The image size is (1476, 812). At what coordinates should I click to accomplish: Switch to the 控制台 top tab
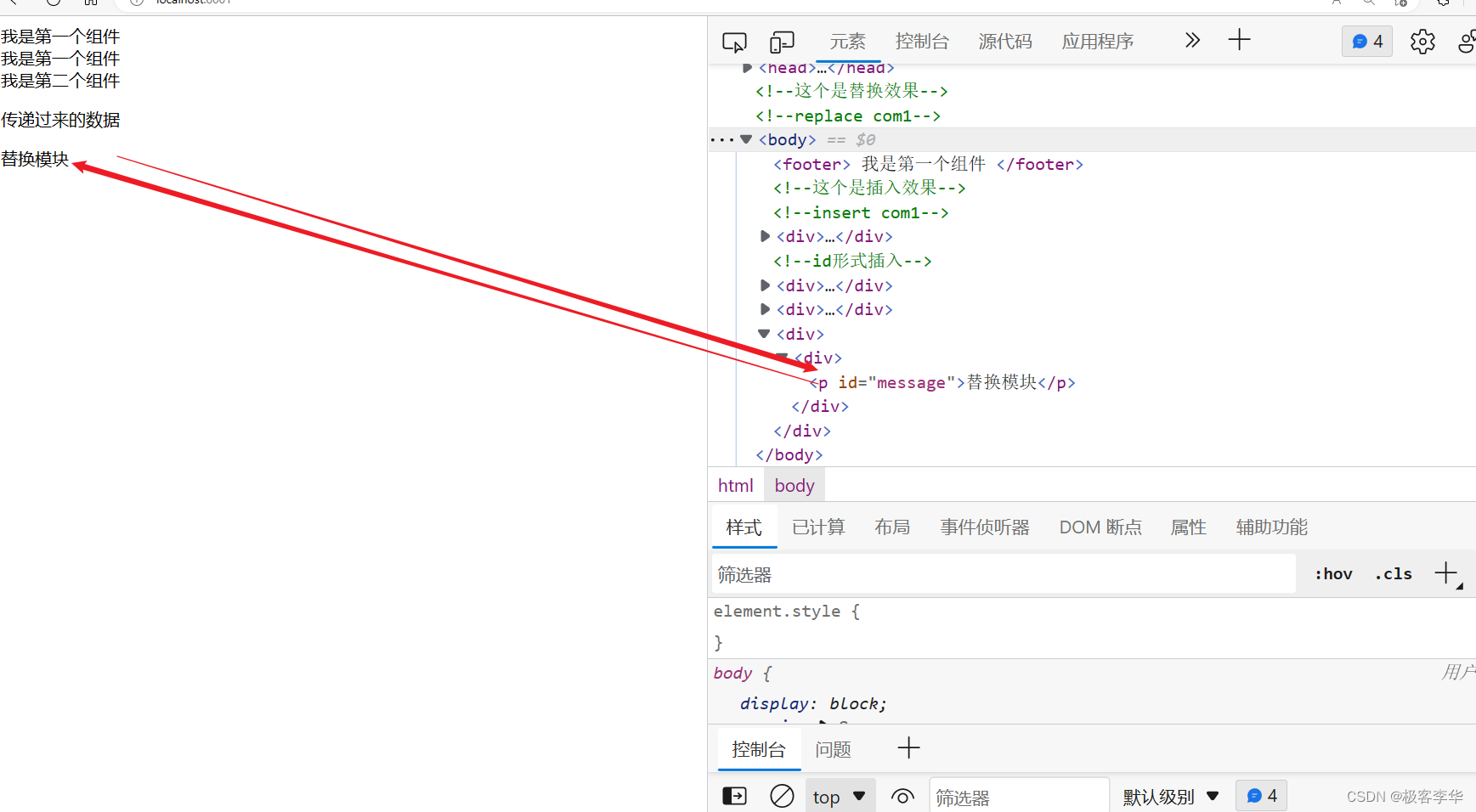pyautogui.click(x=922, y=41)
